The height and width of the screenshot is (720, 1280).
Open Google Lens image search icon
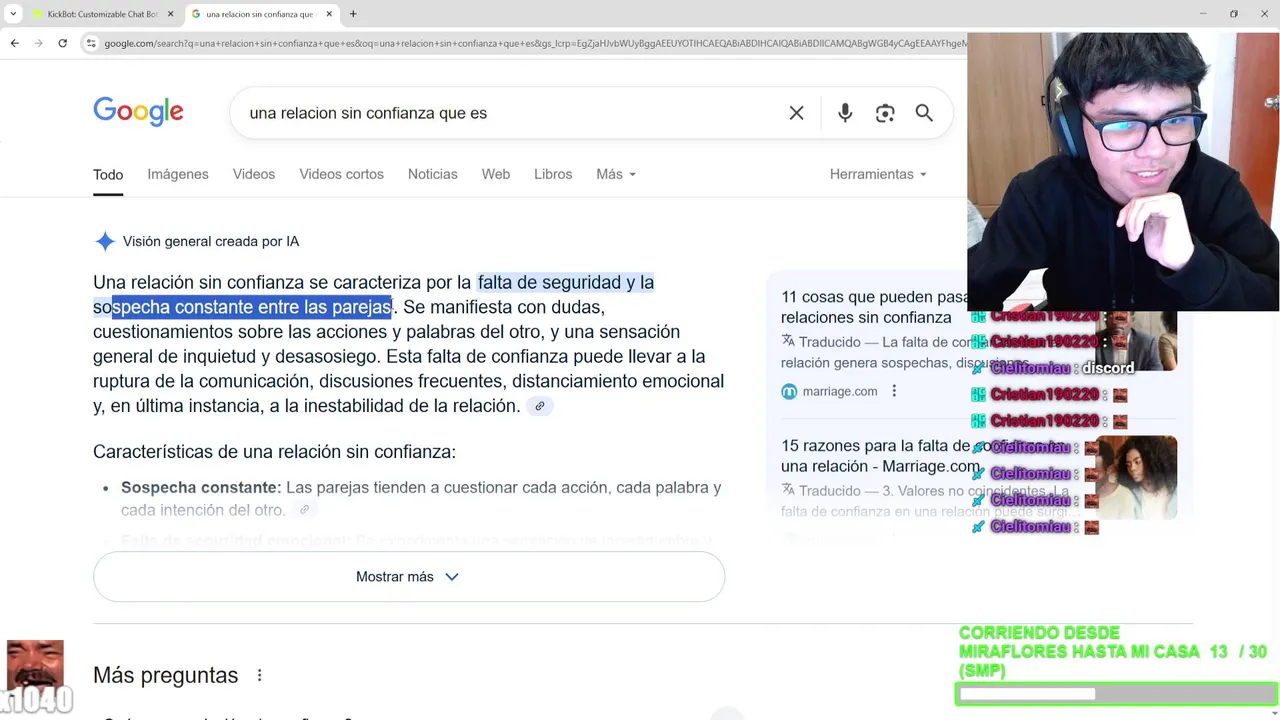pos(885,113)
